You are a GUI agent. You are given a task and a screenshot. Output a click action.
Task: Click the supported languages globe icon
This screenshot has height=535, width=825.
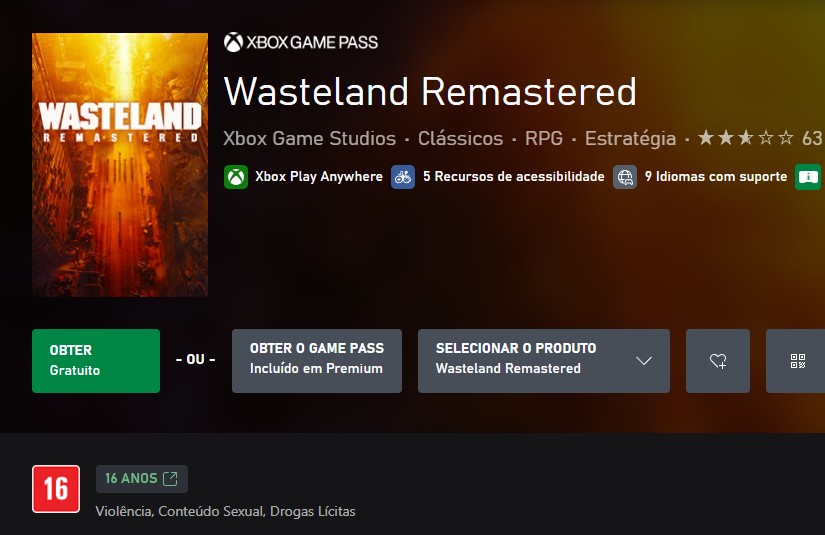click(625, 177)
